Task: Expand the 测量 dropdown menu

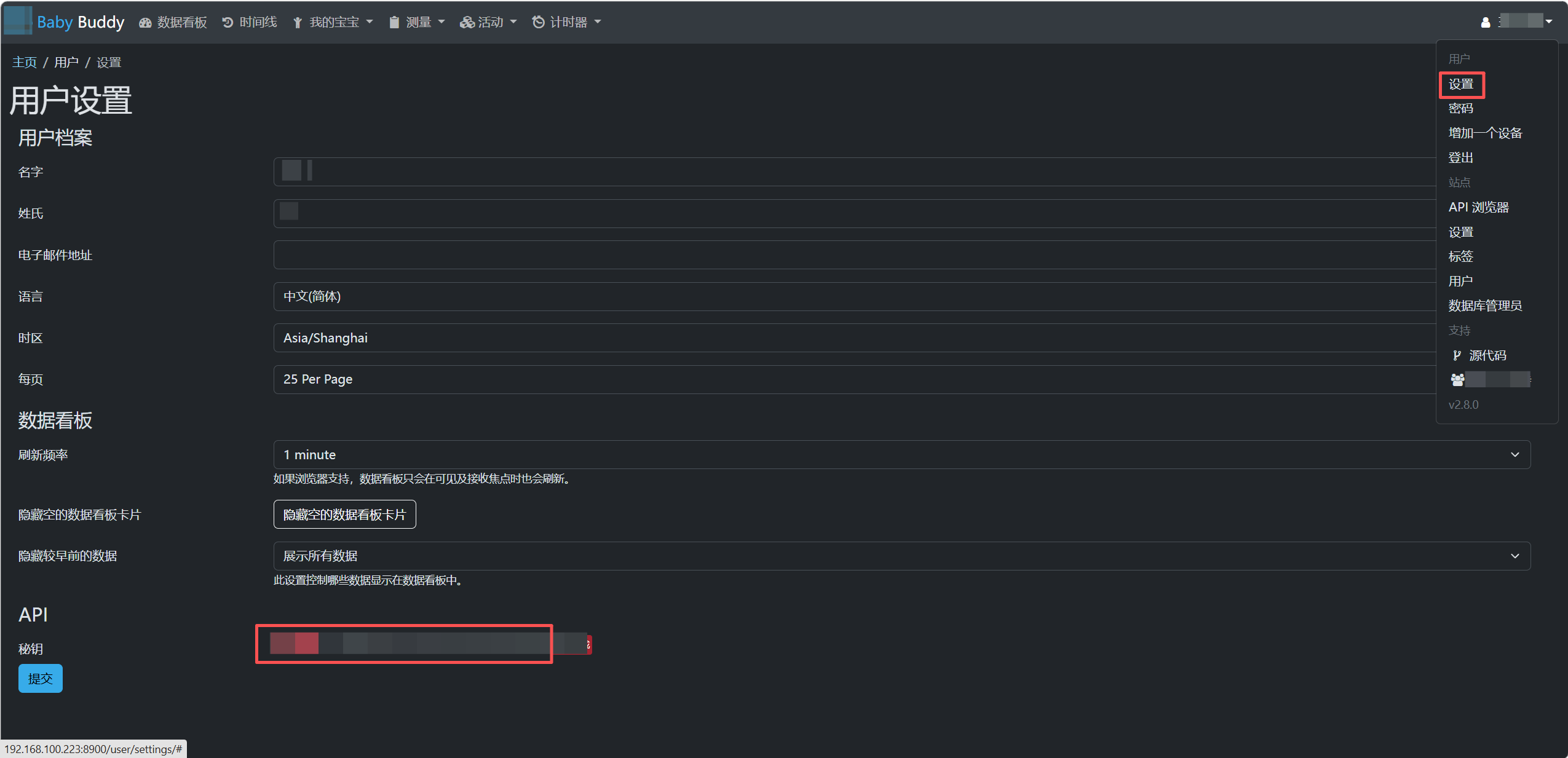Action: pos(441,22)
